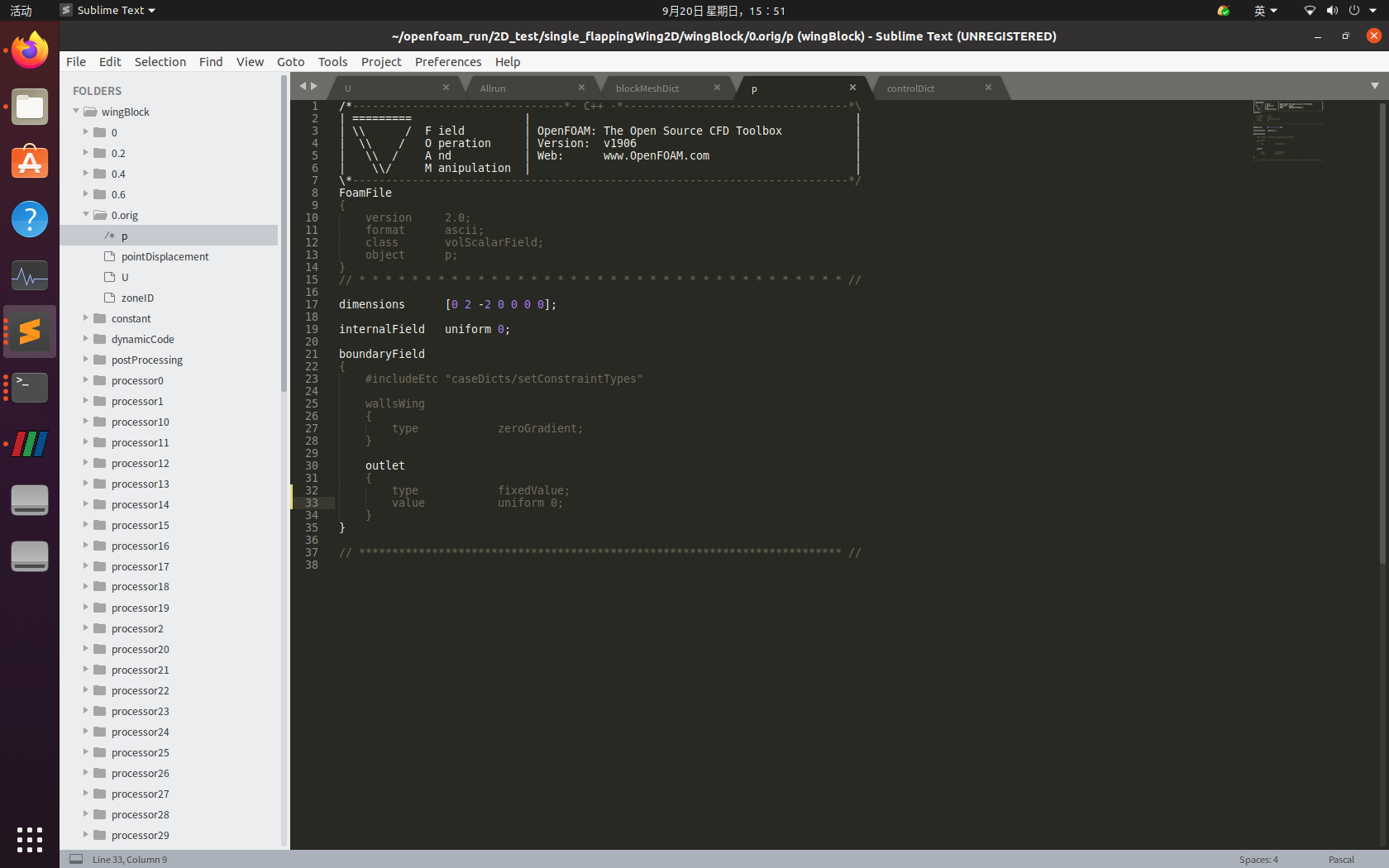Go to next tab with right arrow

coord(314,86)
